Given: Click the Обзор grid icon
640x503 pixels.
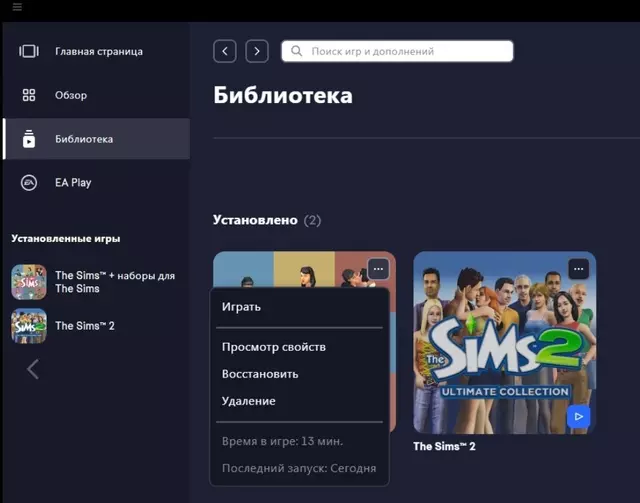Looking at the screenshot, I should (x=29, y=95).
